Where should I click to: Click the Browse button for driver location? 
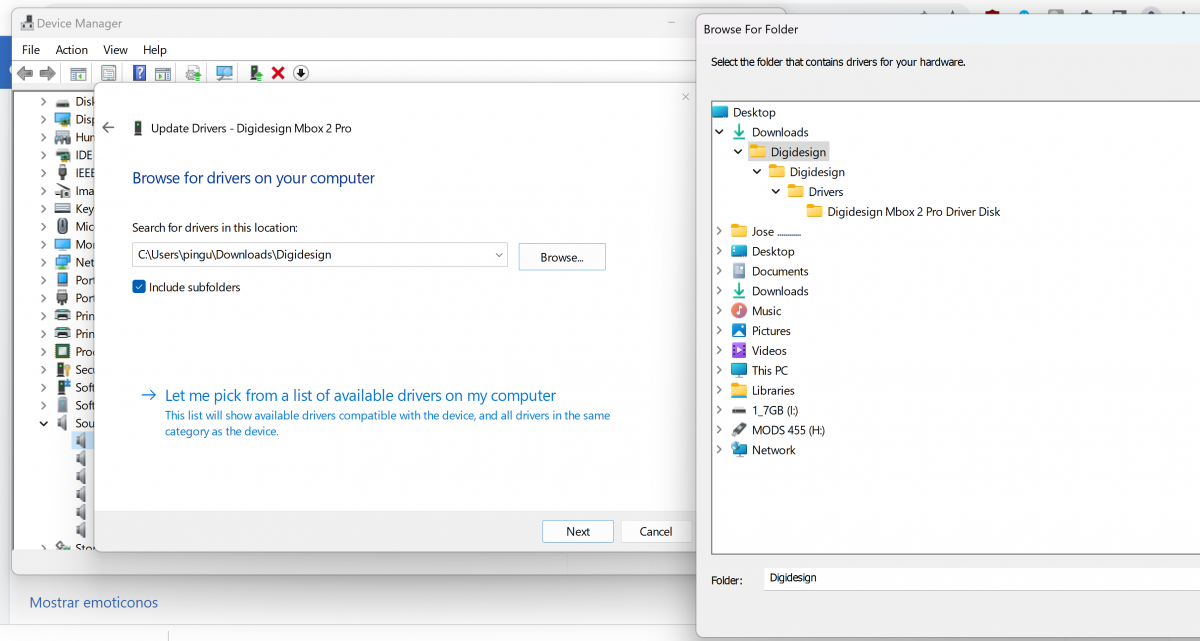pyautogui.click(x=561, y=256)
